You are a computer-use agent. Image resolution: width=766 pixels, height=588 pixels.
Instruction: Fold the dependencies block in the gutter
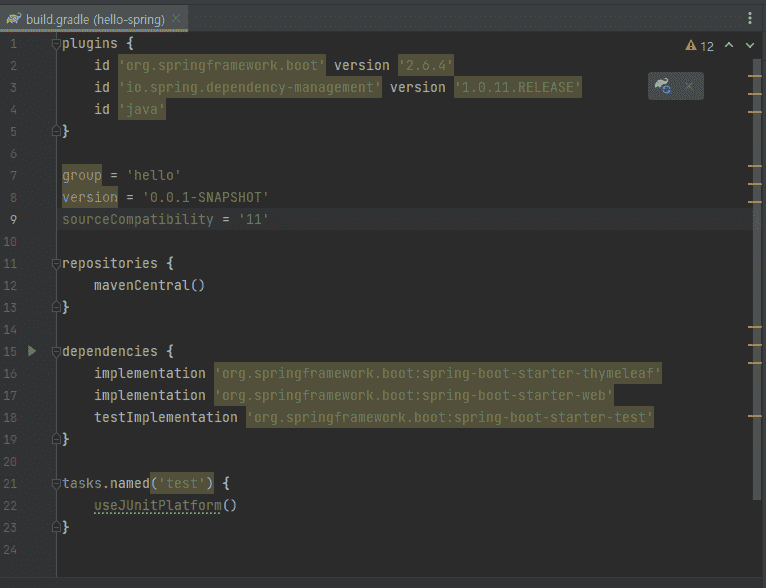56,352
